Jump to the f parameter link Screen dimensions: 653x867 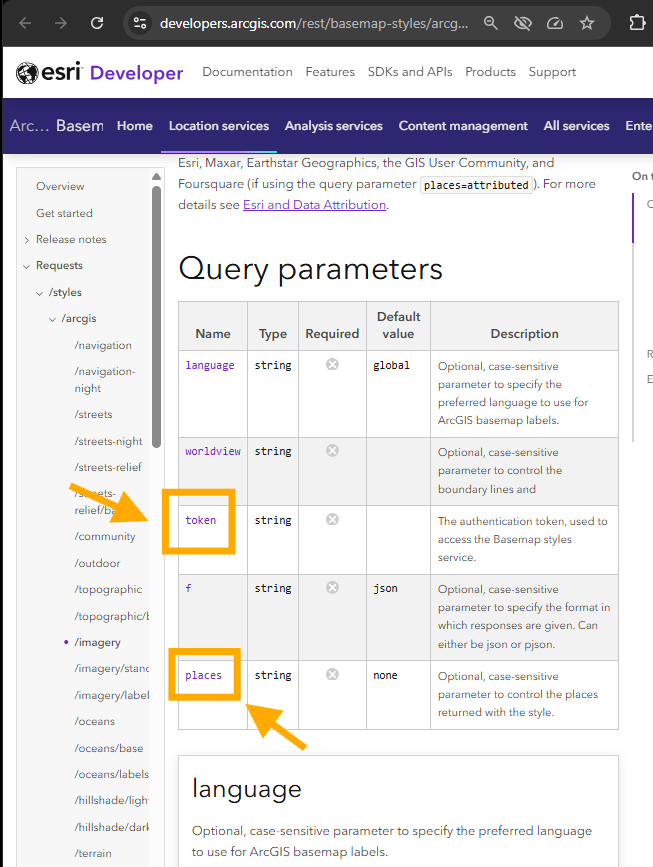[189, 588]
